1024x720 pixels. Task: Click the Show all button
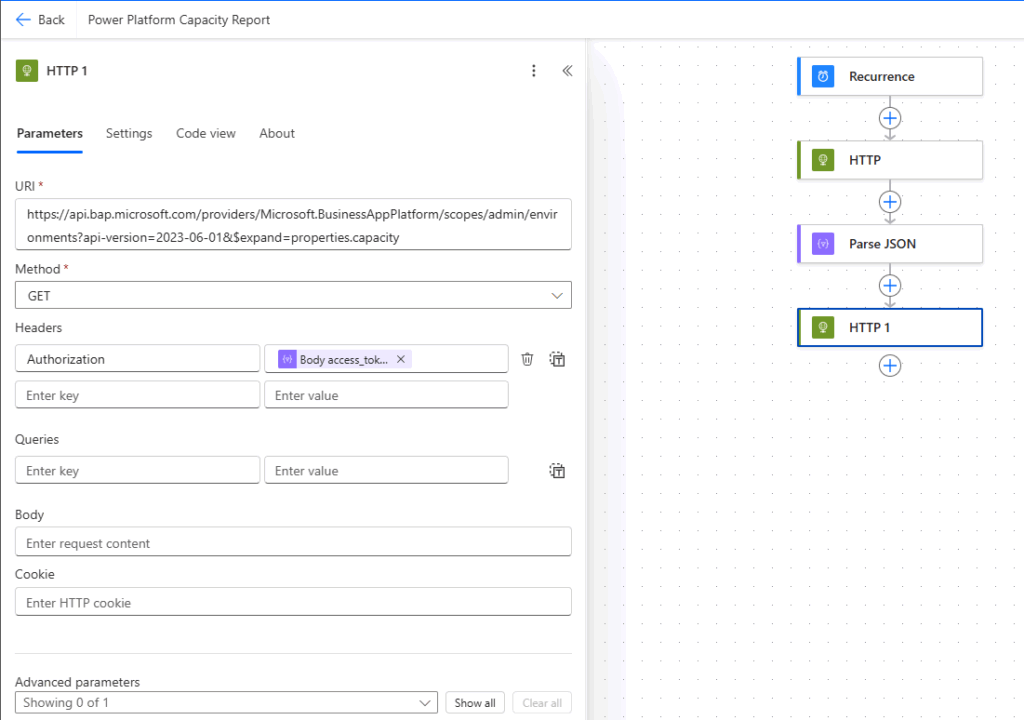pyautogui.click(x=475, y=703)
